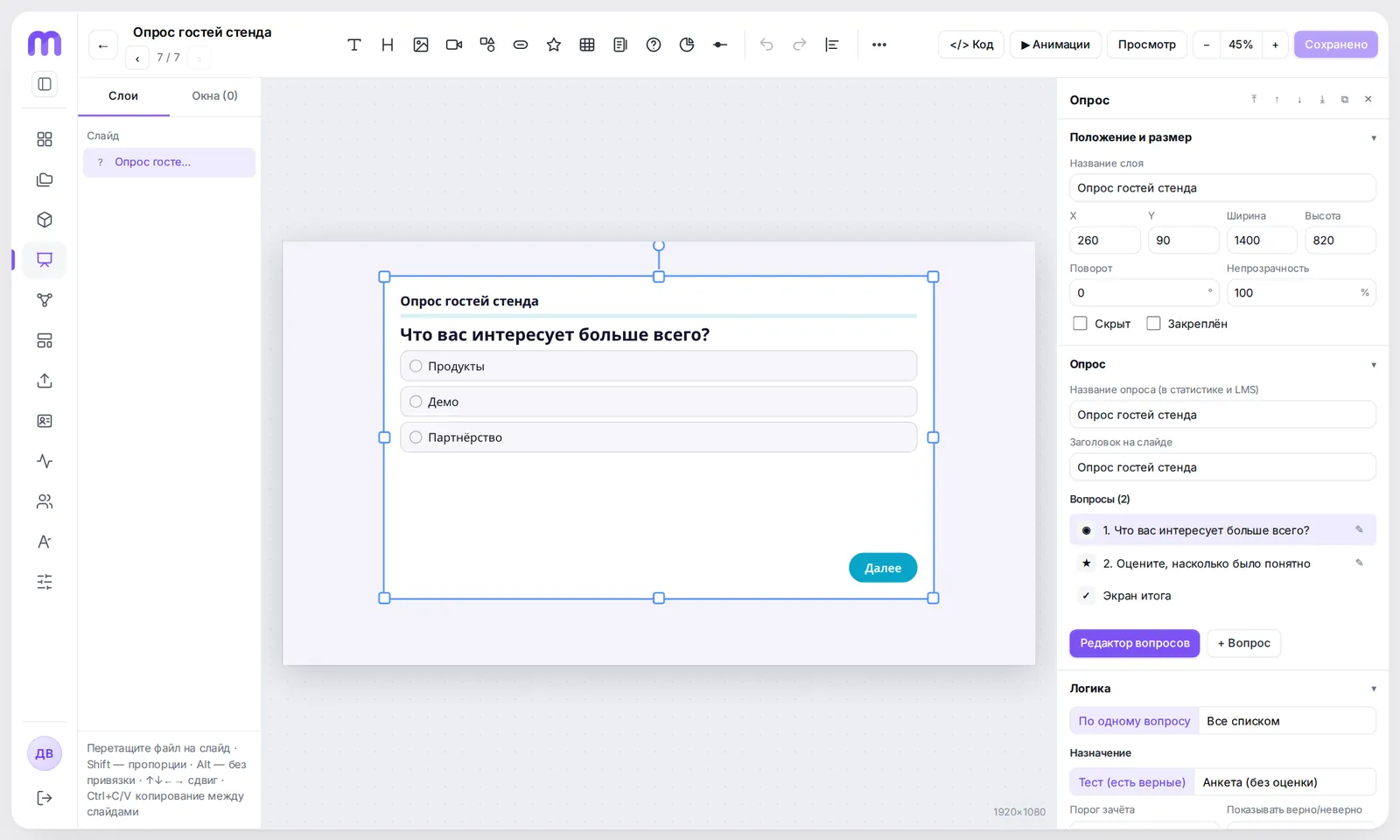Insert a table from the toolbar
The width and height of the screenshot is (1400, 840).
pyautogui.click(x=587, y=45)
